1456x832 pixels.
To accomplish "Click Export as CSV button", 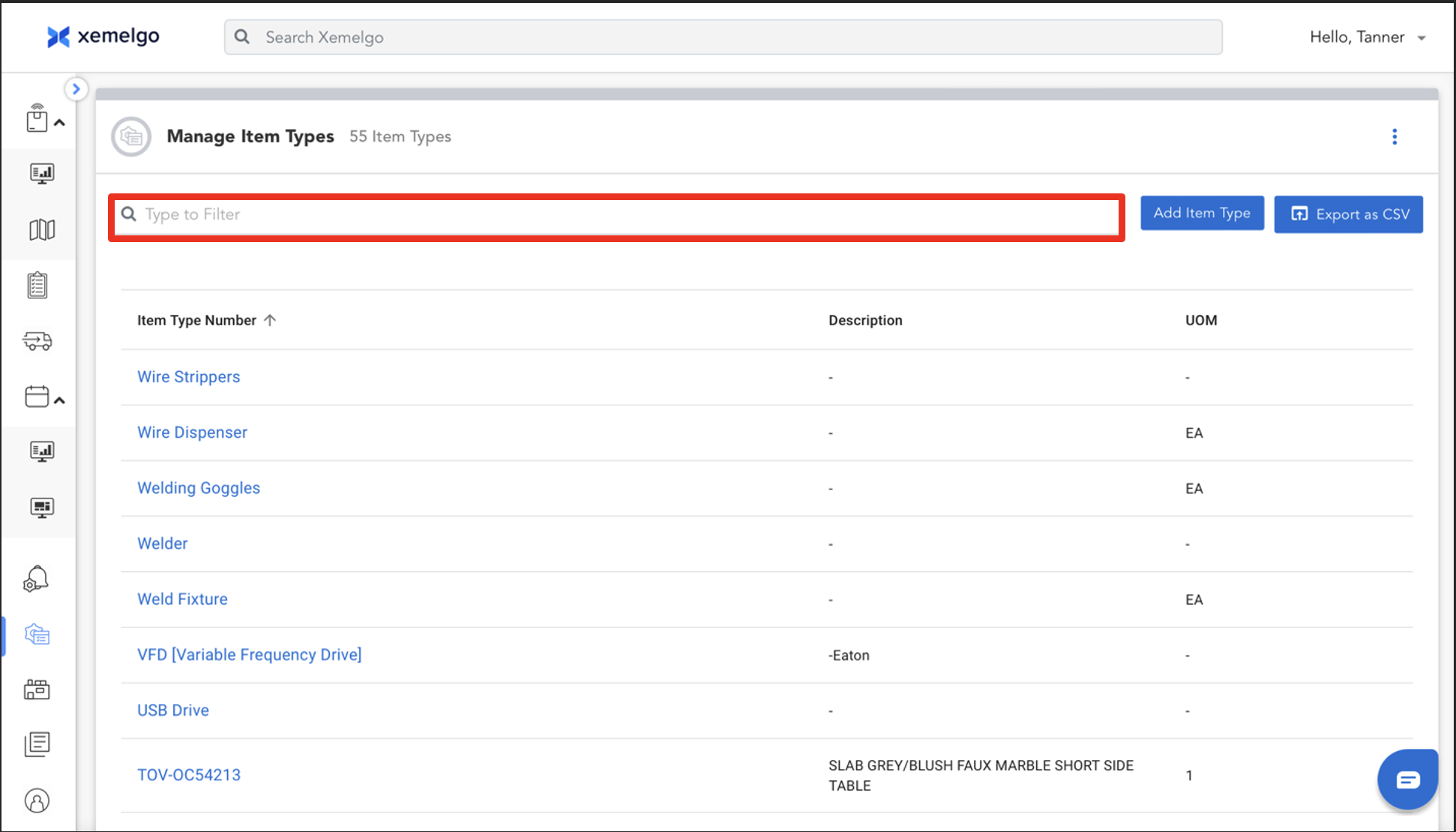I will tap(1348, 214).
